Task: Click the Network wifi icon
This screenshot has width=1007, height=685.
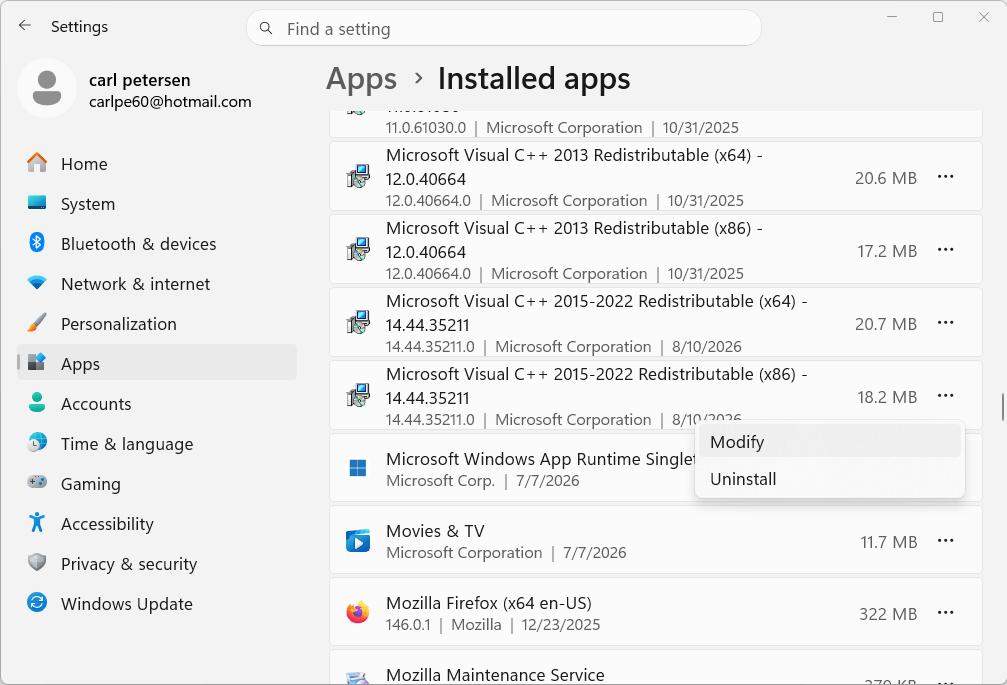Action: point(37,282)
